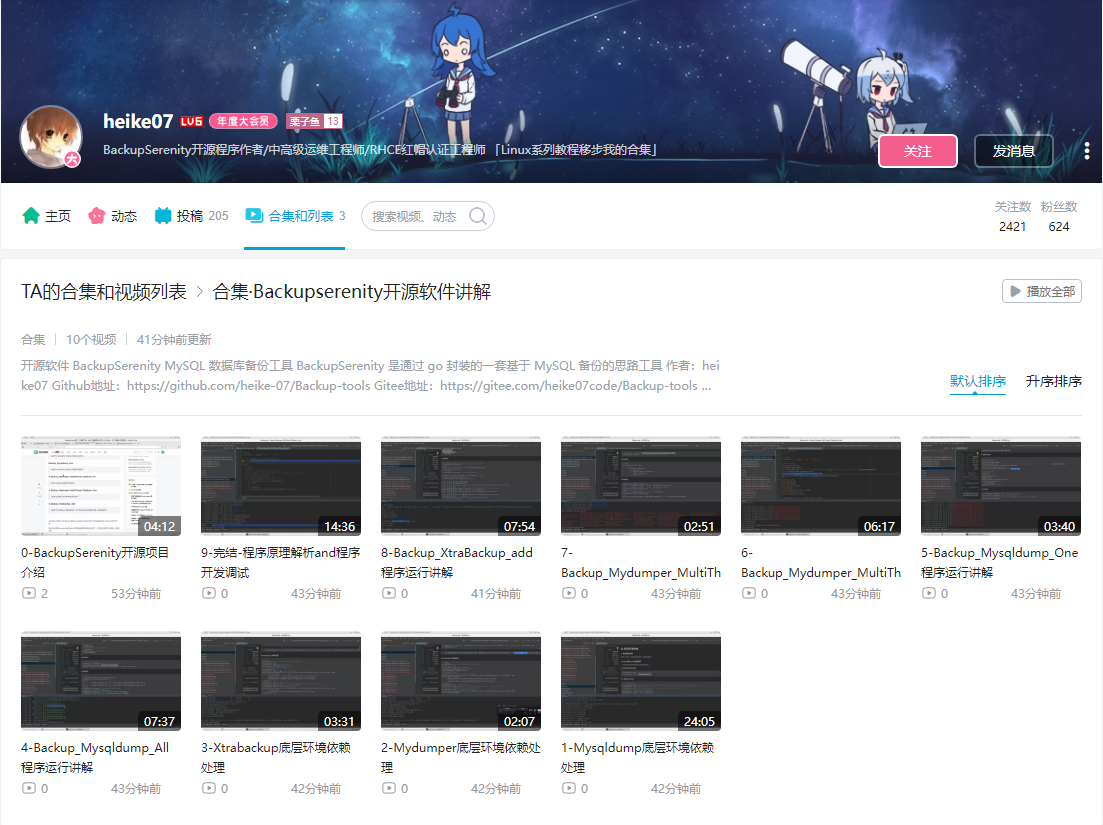The image size is (1103, 825).
Task: Click the breadcrumb chevron after TA的合集和视频列表
Action: click(x=200, y=292)
